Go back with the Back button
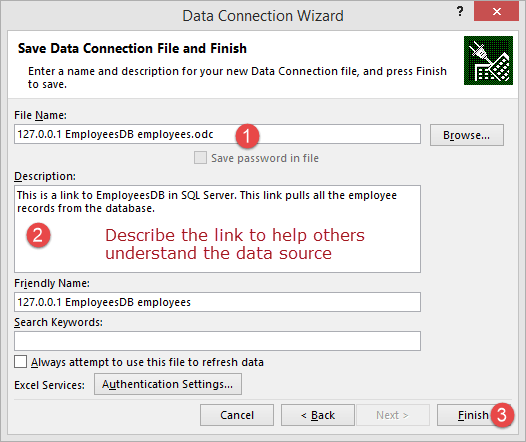This screenshot has height=442, width=526. point(318,415)
